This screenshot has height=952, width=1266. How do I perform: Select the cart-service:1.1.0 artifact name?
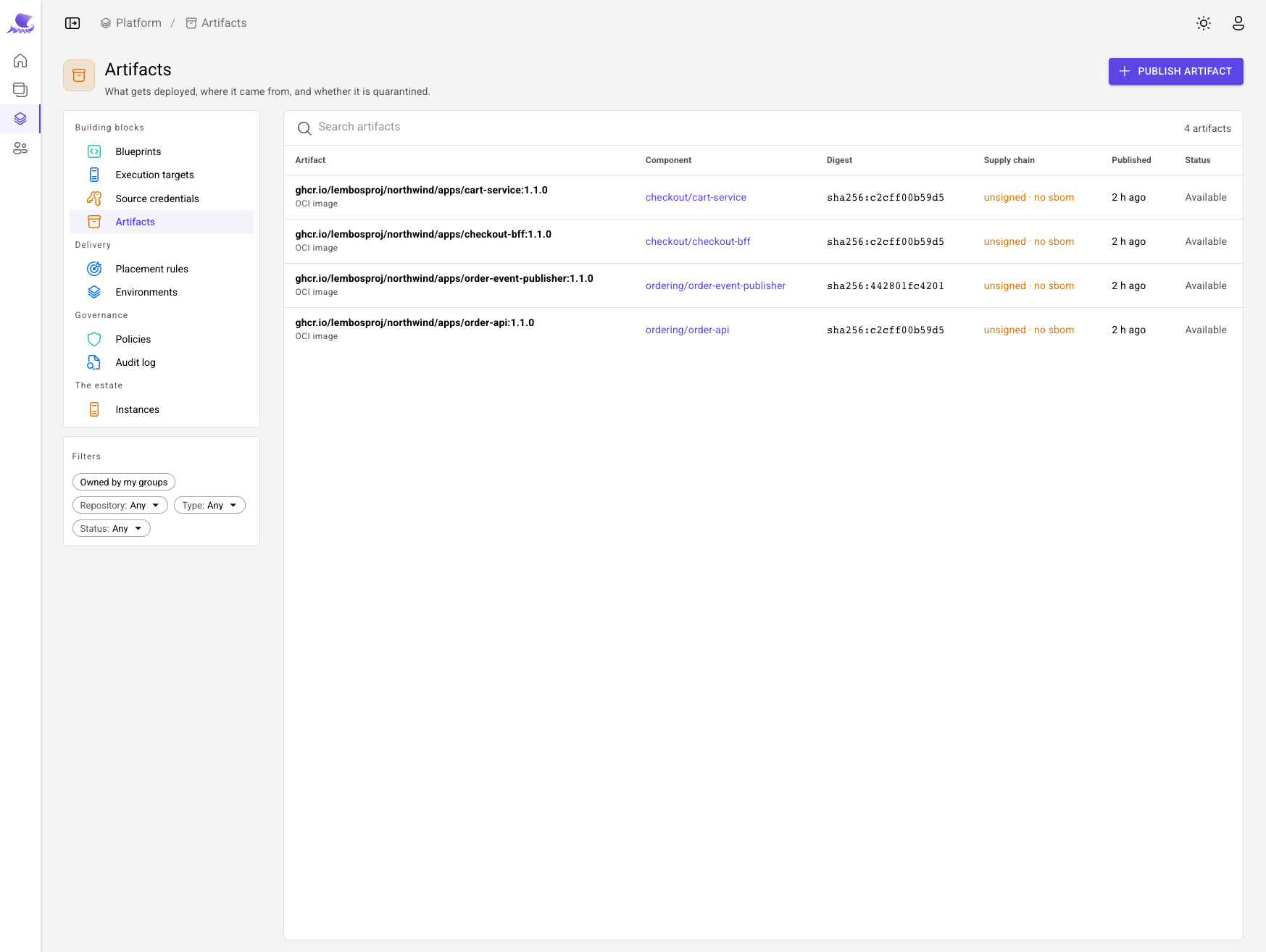click(421, 190)
